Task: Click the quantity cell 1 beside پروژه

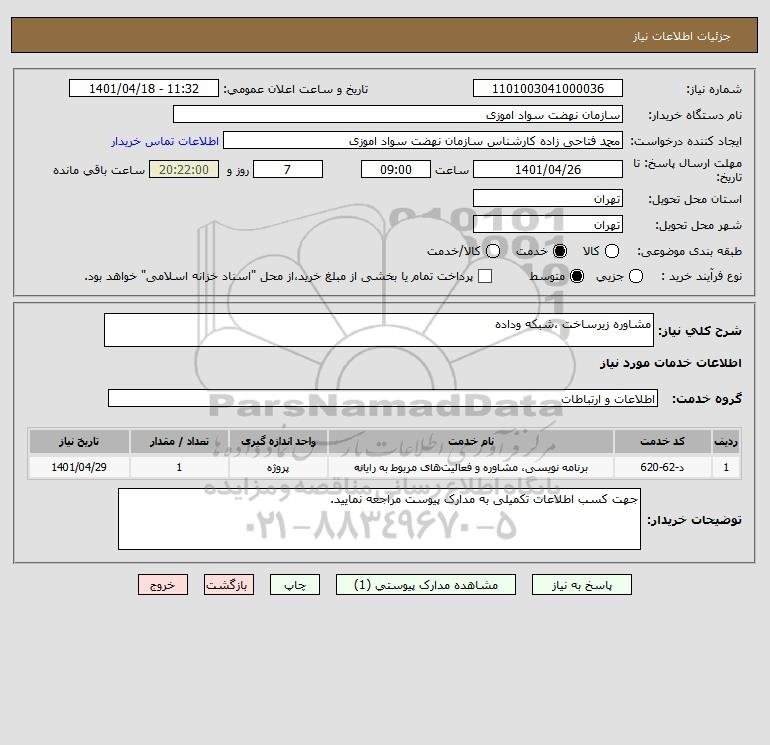Action: pos(179,467)
